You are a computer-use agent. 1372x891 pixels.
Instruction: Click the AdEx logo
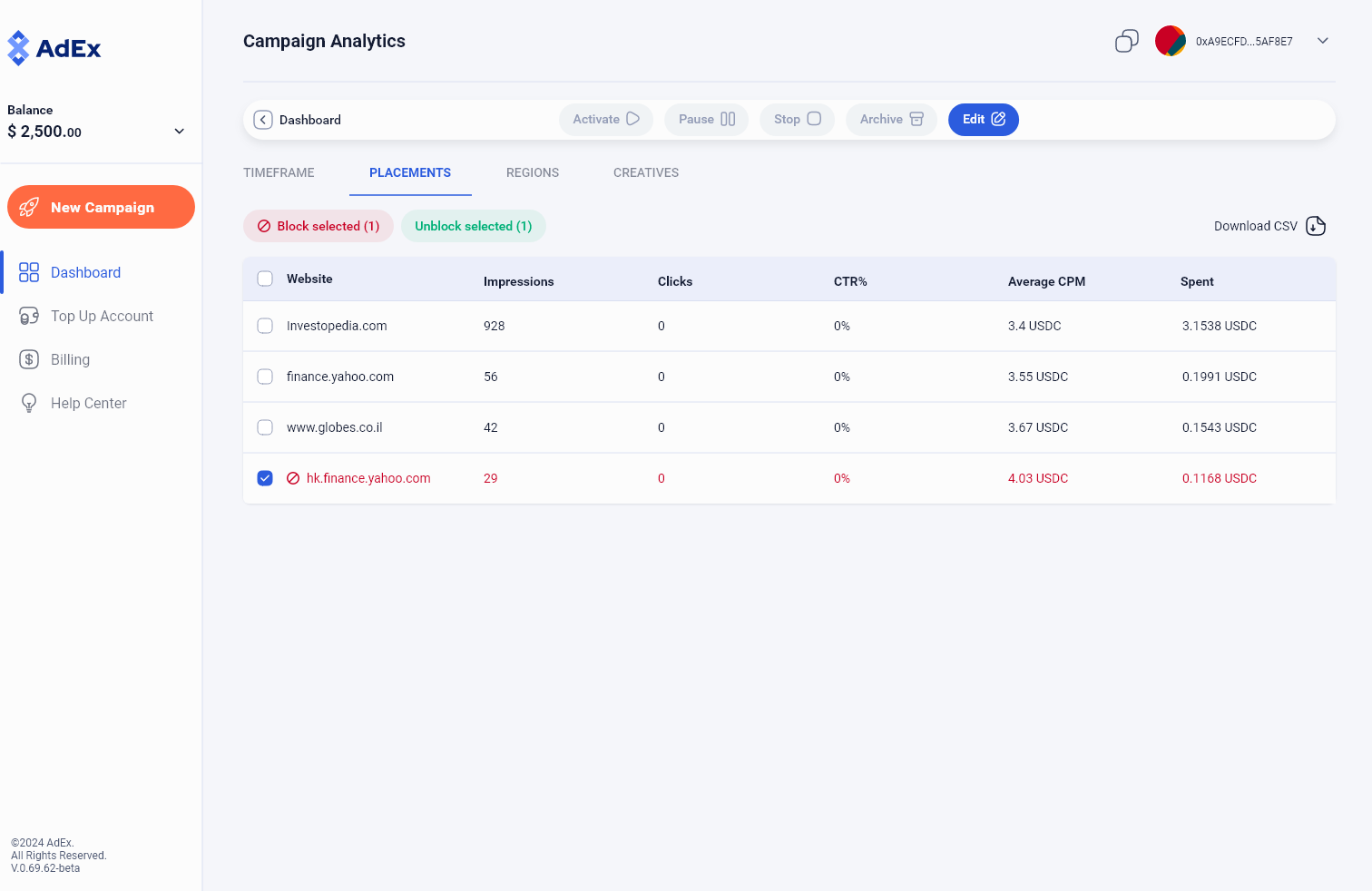[54, 48]
